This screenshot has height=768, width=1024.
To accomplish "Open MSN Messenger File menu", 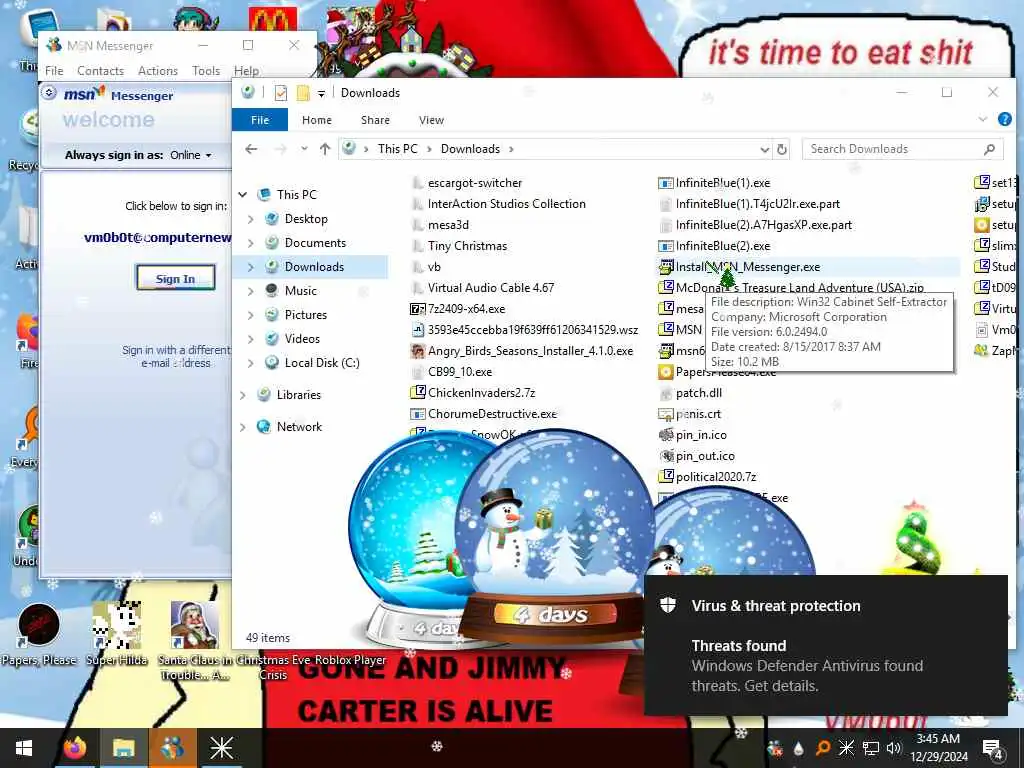I will [x=54, y=71].
